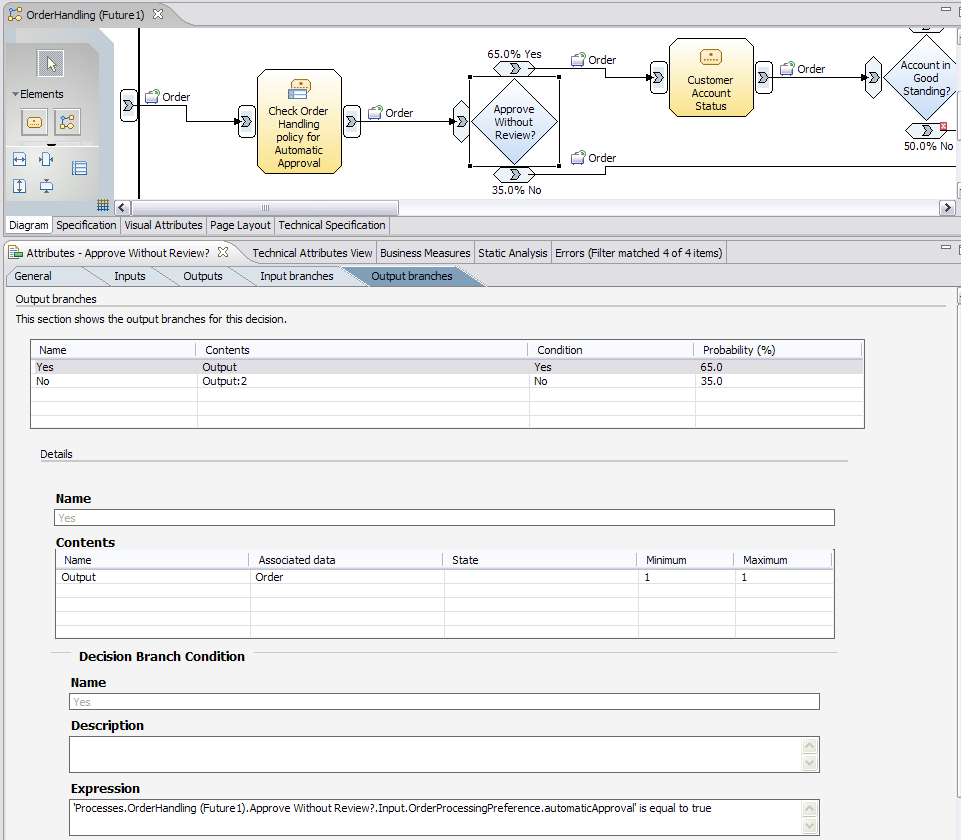
Task: Open the Visual Attributes tab
Action: tap(163, 225)
